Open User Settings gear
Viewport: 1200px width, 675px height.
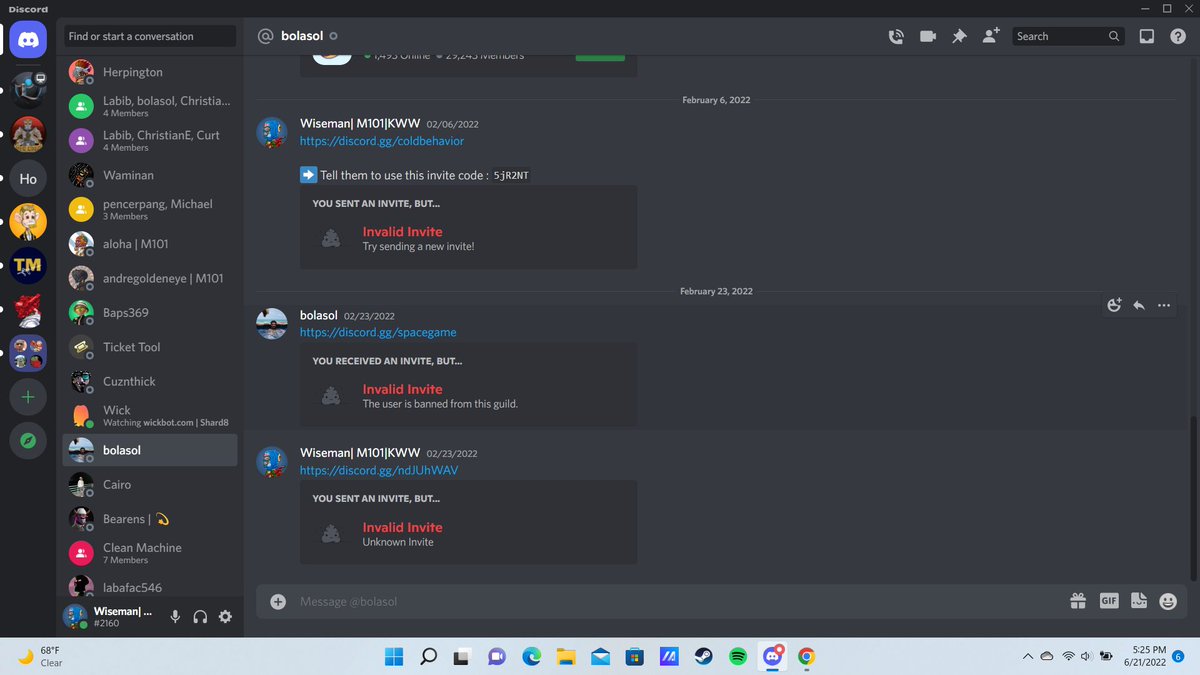coord(225,617)
